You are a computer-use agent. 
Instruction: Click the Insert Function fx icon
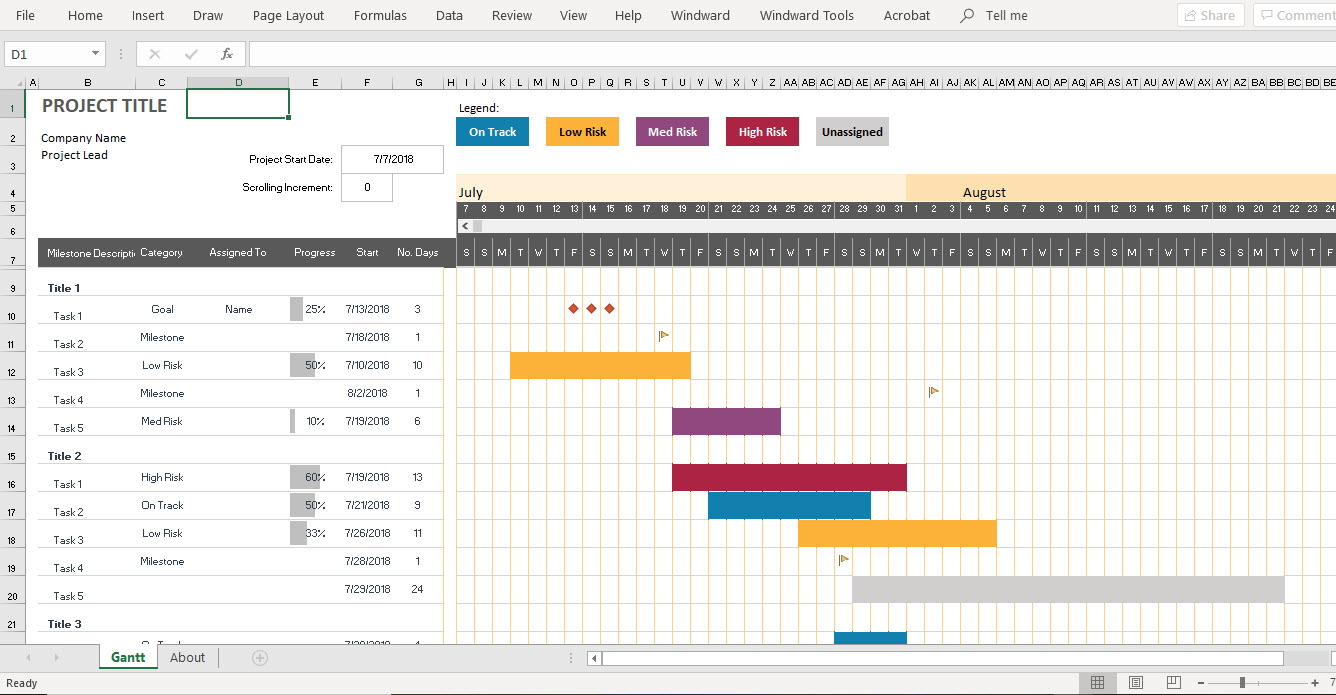227,54
